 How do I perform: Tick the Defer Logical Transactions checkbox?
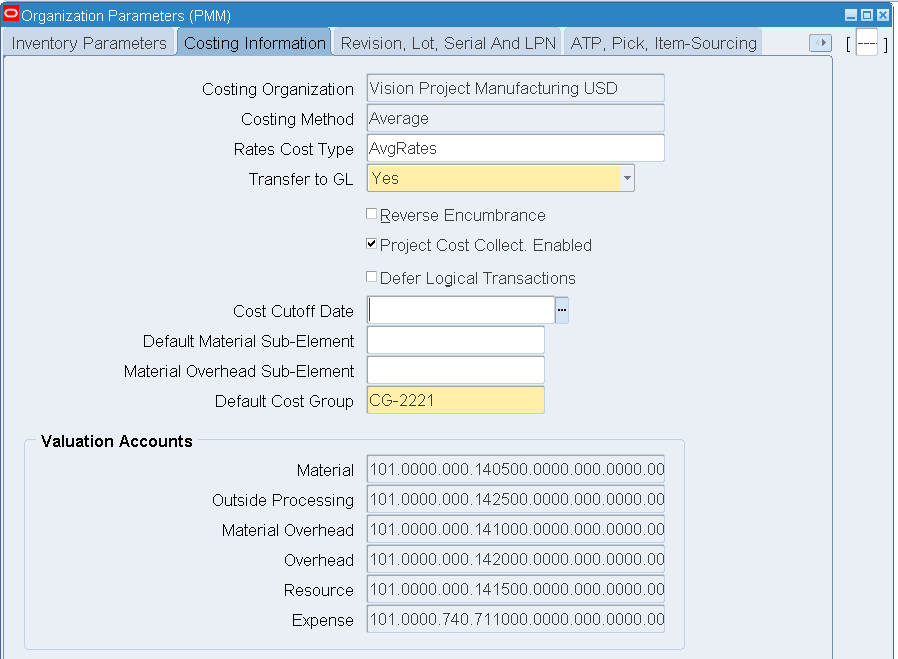click(x=372, y=277)
